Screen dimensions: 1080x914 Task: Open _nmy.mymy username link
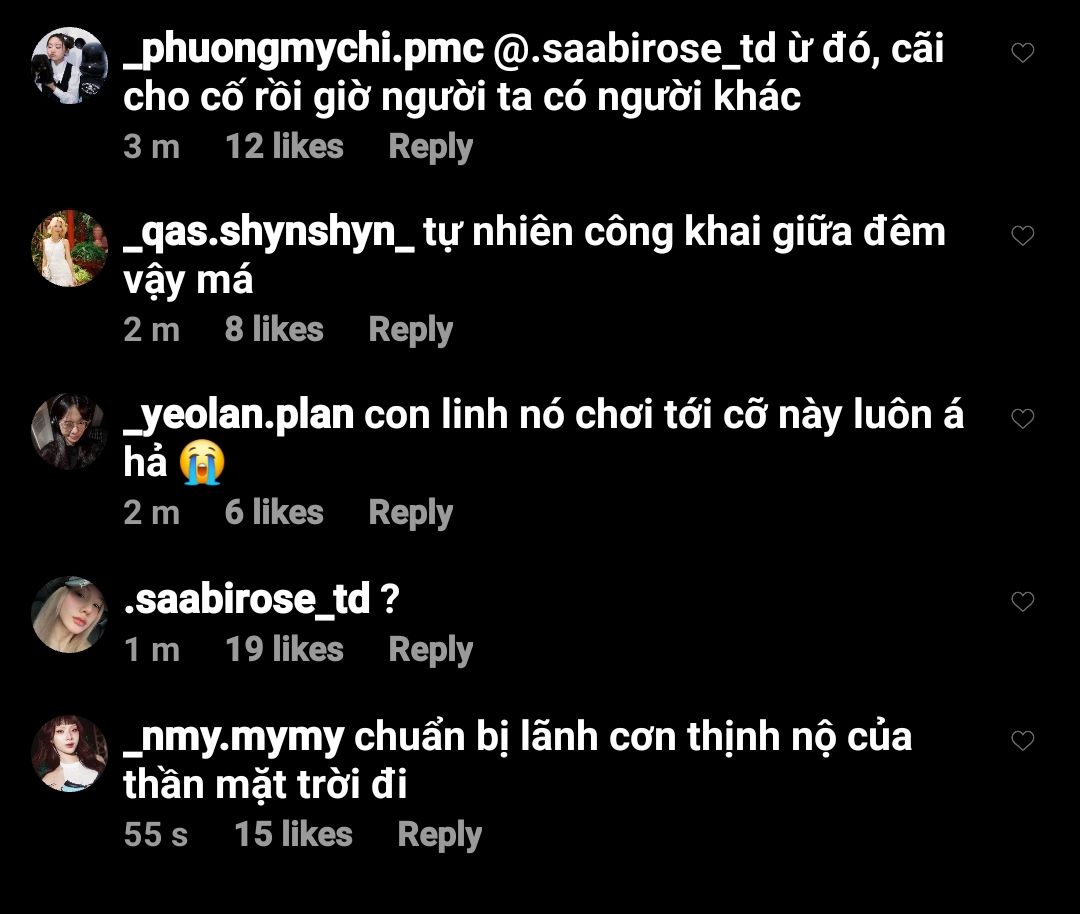[233, 738]
